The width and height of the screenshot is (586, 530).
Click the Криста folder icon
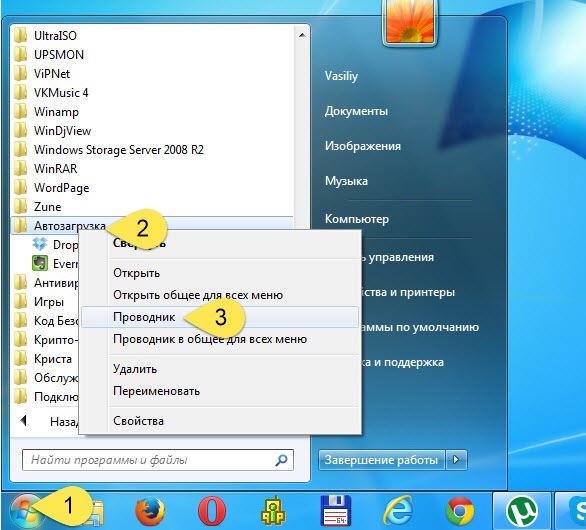pos(20,359)
